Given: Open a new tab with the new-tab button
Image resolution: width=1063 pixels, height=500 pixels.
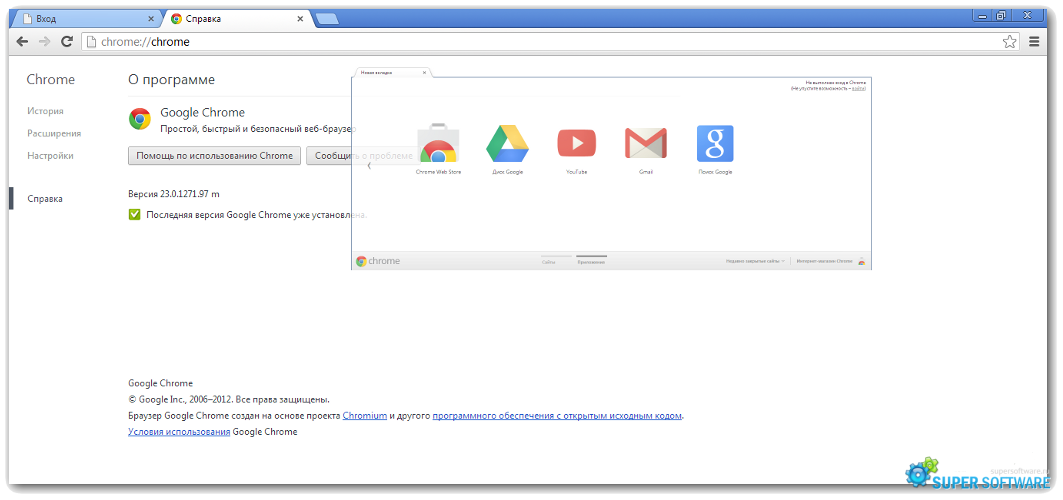Looking at the screenshot, I should [x=327, y=19].
